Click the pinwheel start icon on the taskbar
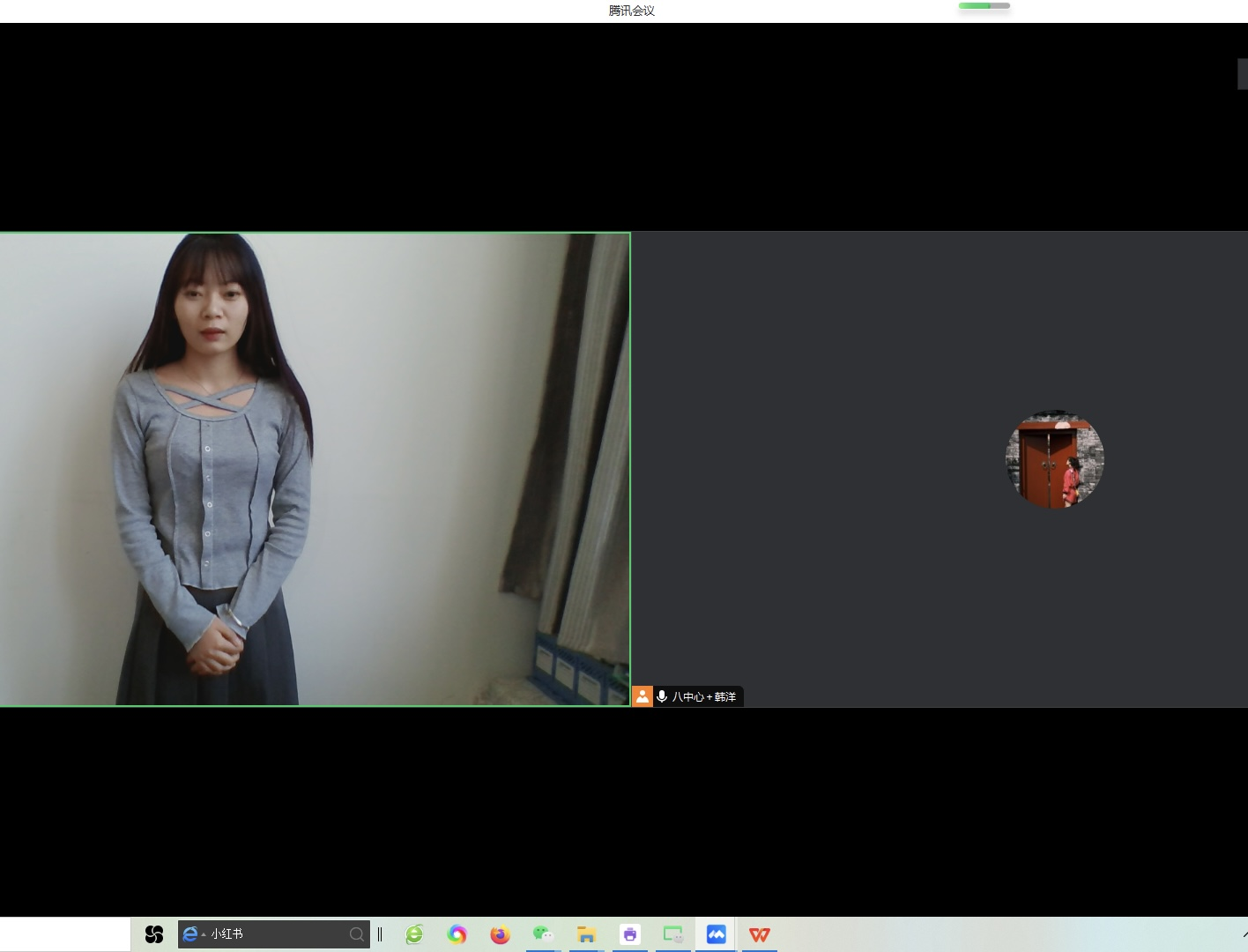Image resolution: width=1248 pixels, height=952 pixels. [x=154, y=934]
